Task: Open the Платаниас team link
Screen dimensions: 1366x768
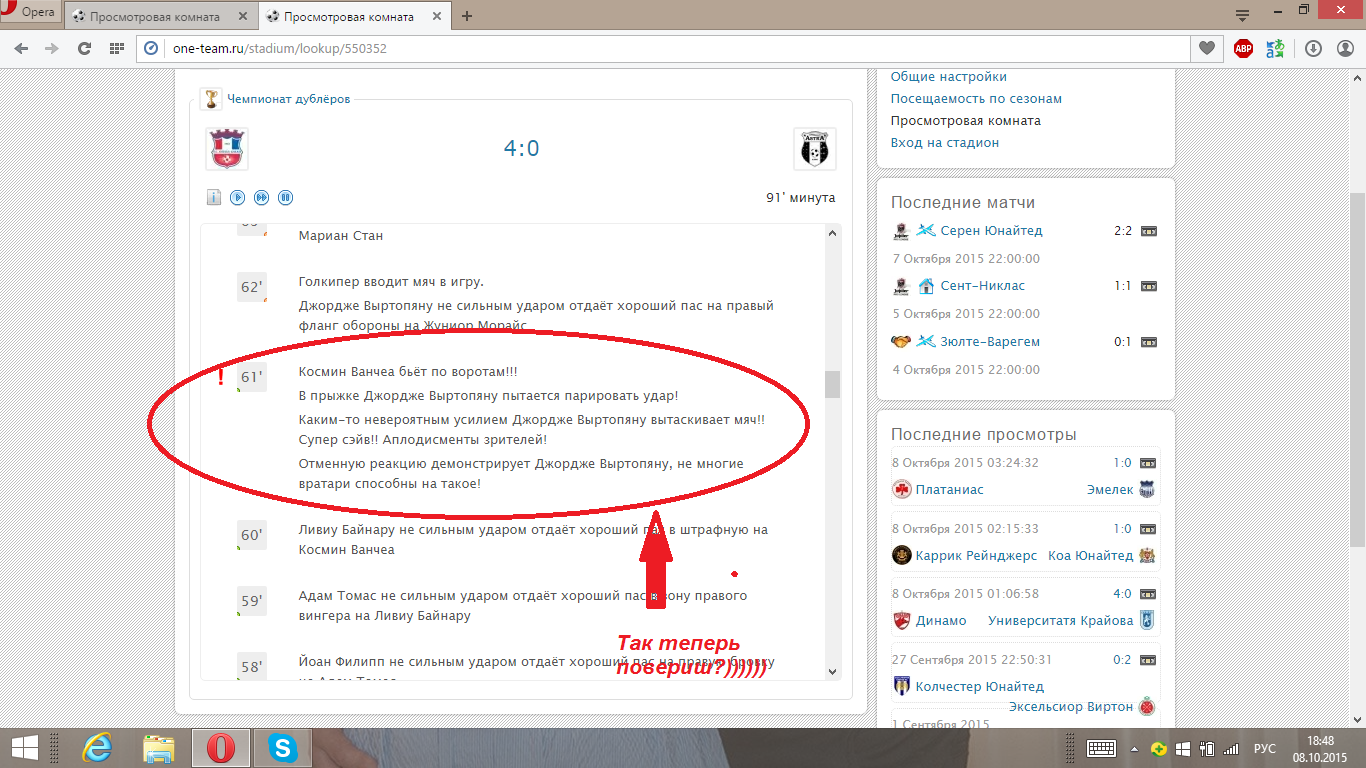Action: [950, 490]
